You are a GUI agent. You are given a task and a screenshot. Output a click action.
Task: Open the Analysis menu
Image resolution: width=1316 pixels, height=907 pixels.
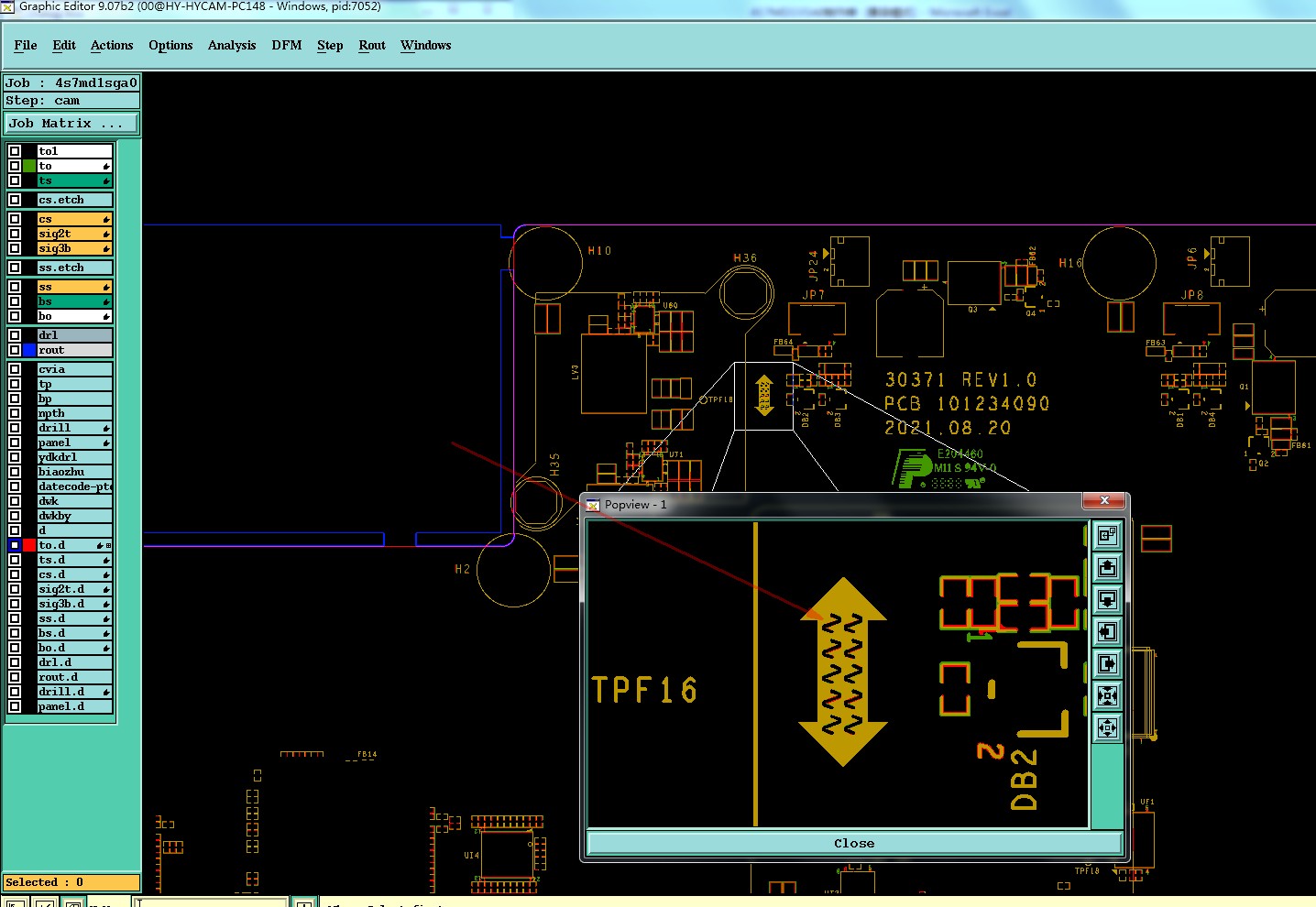tap(232, 45)
